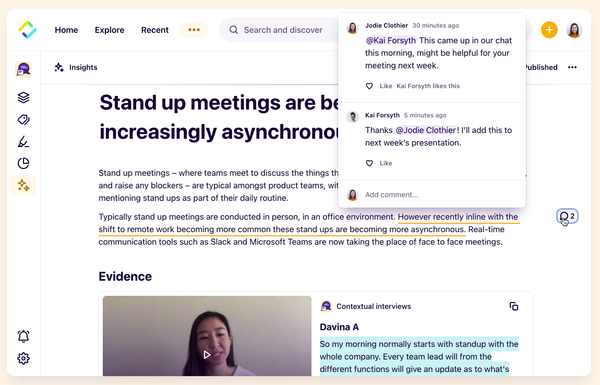Click Kai Forsyth's comment avatar
This screenshot has height=385, width=600.
352,117
